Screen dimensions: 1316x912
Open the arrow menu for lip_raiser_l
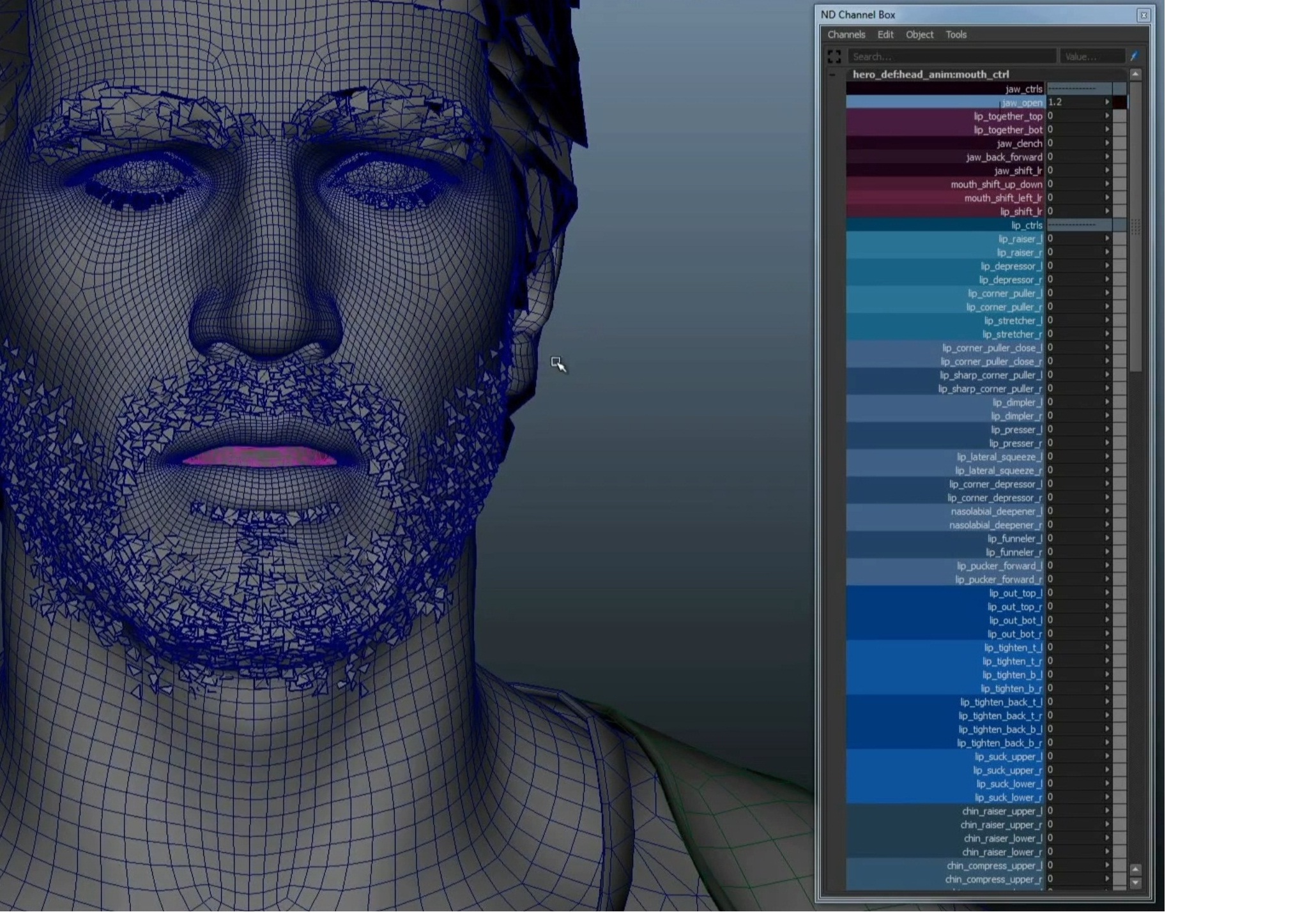(x=1107, y=238)
